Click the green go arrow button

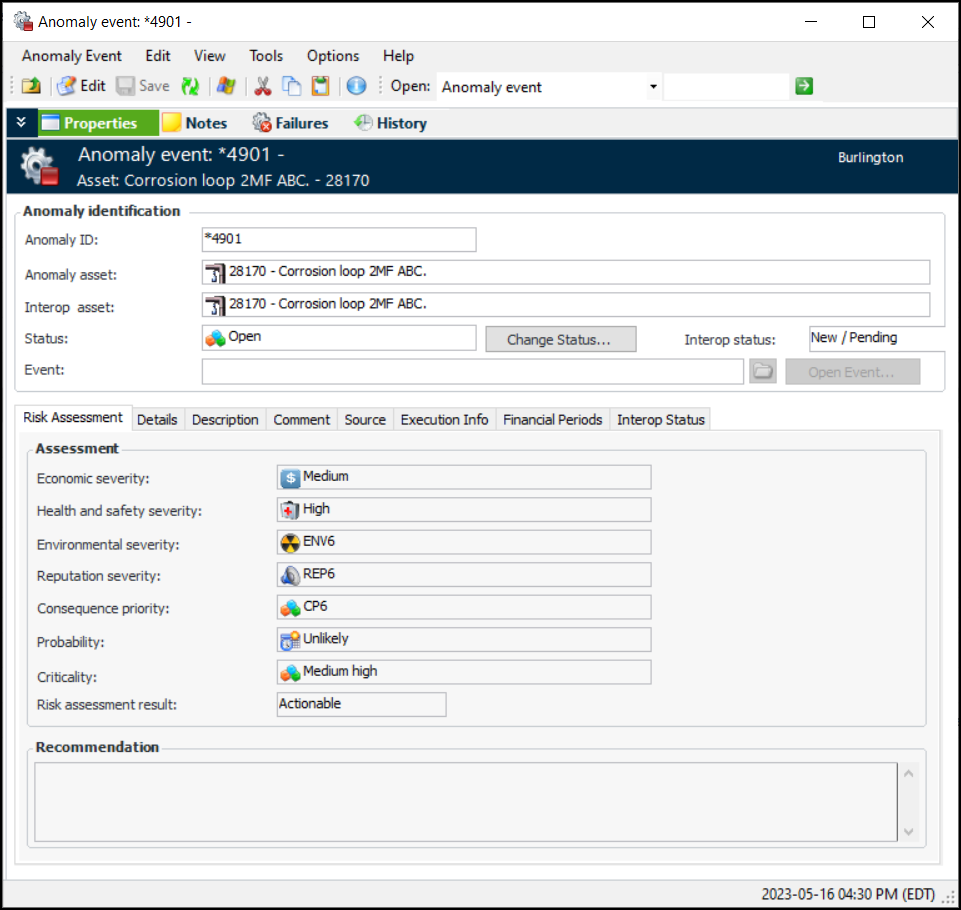[x=804, y=87]
